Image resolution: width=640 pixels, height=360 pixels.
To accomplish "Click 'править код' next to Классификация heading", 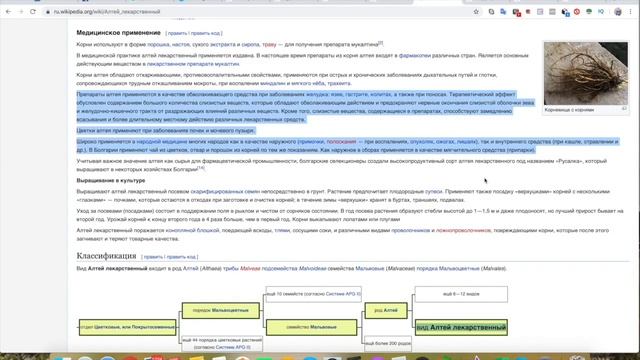I will click(181, 257).
